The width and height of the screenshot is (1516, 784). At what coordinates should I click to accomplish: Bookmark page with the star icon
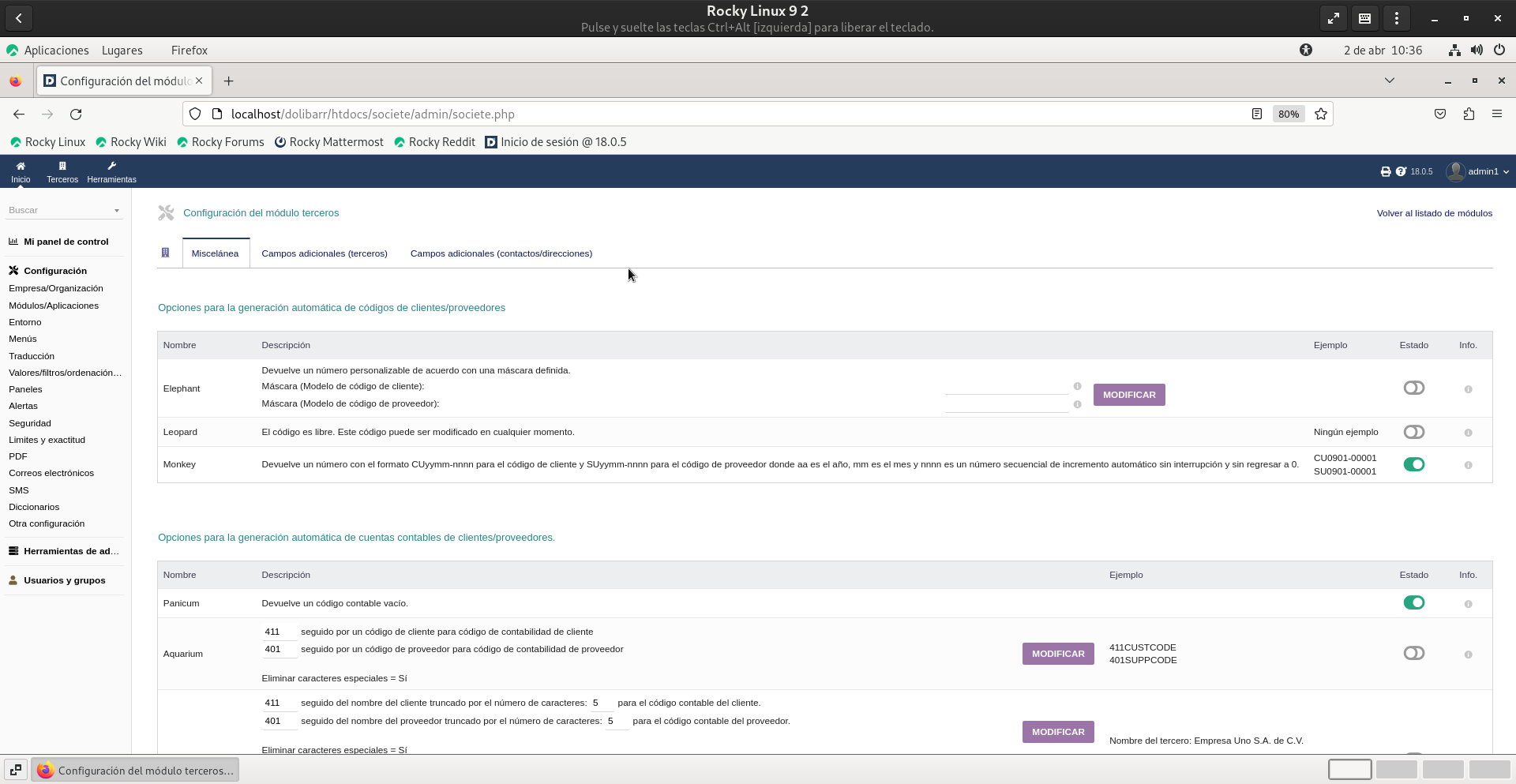[x=1320, y=114]
